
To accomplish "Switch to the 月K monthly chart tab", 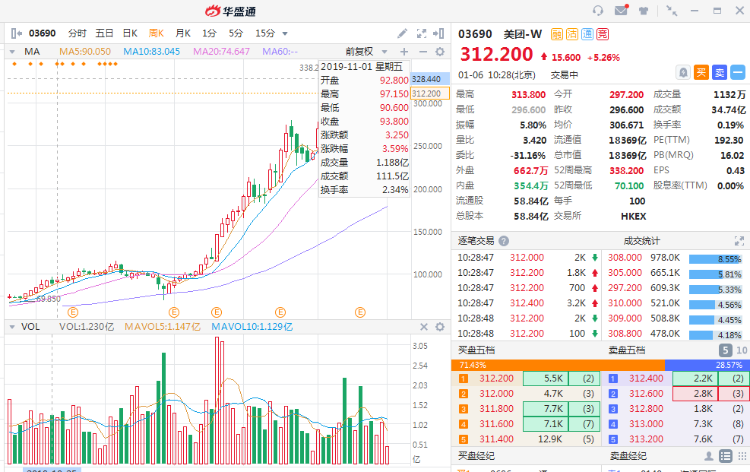I will coord(183,33).
